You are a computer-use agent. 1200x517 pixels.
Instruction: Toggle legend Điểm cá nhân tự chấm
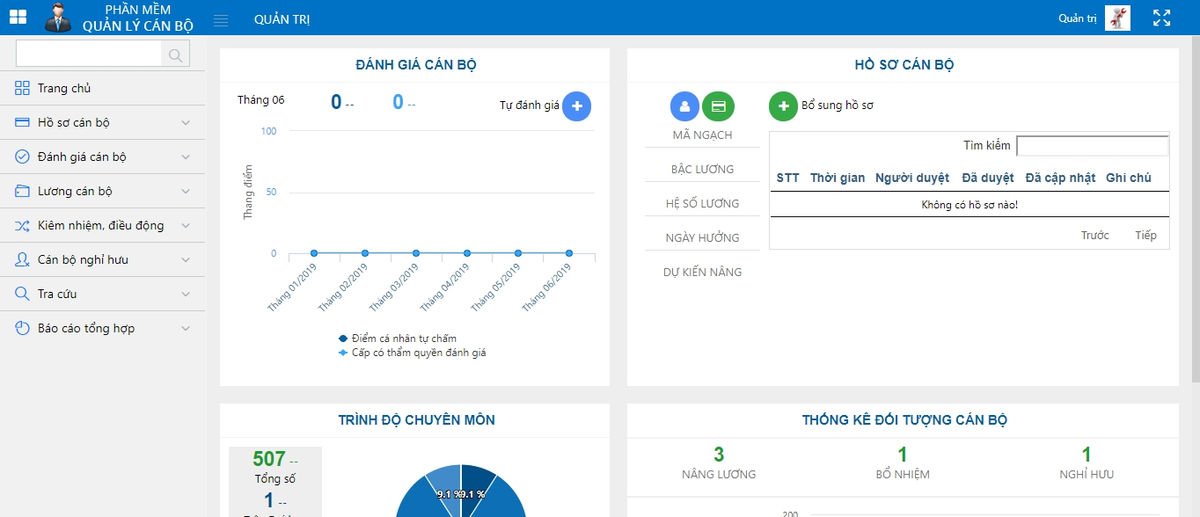(x=398, y=339)
